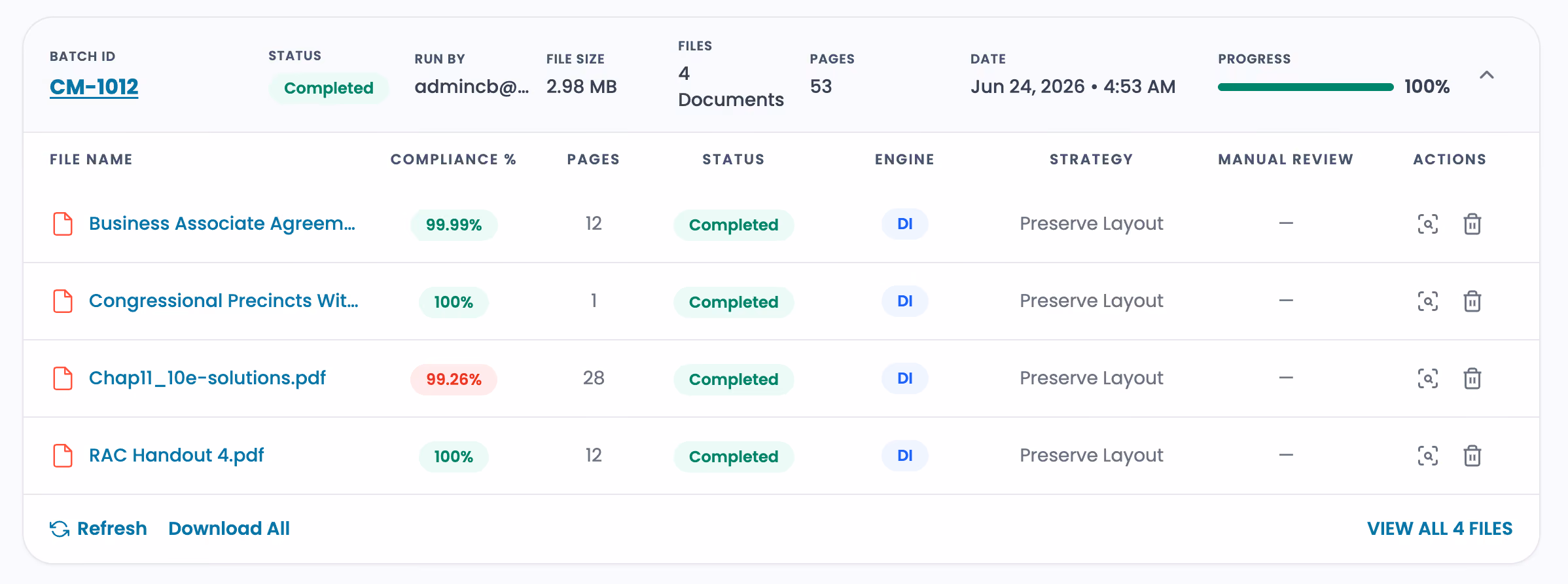Click the PDF icon beside Business Associate Agreement
The height and width of the screenshot is (584, 1568).
click(x=63, y=224)
